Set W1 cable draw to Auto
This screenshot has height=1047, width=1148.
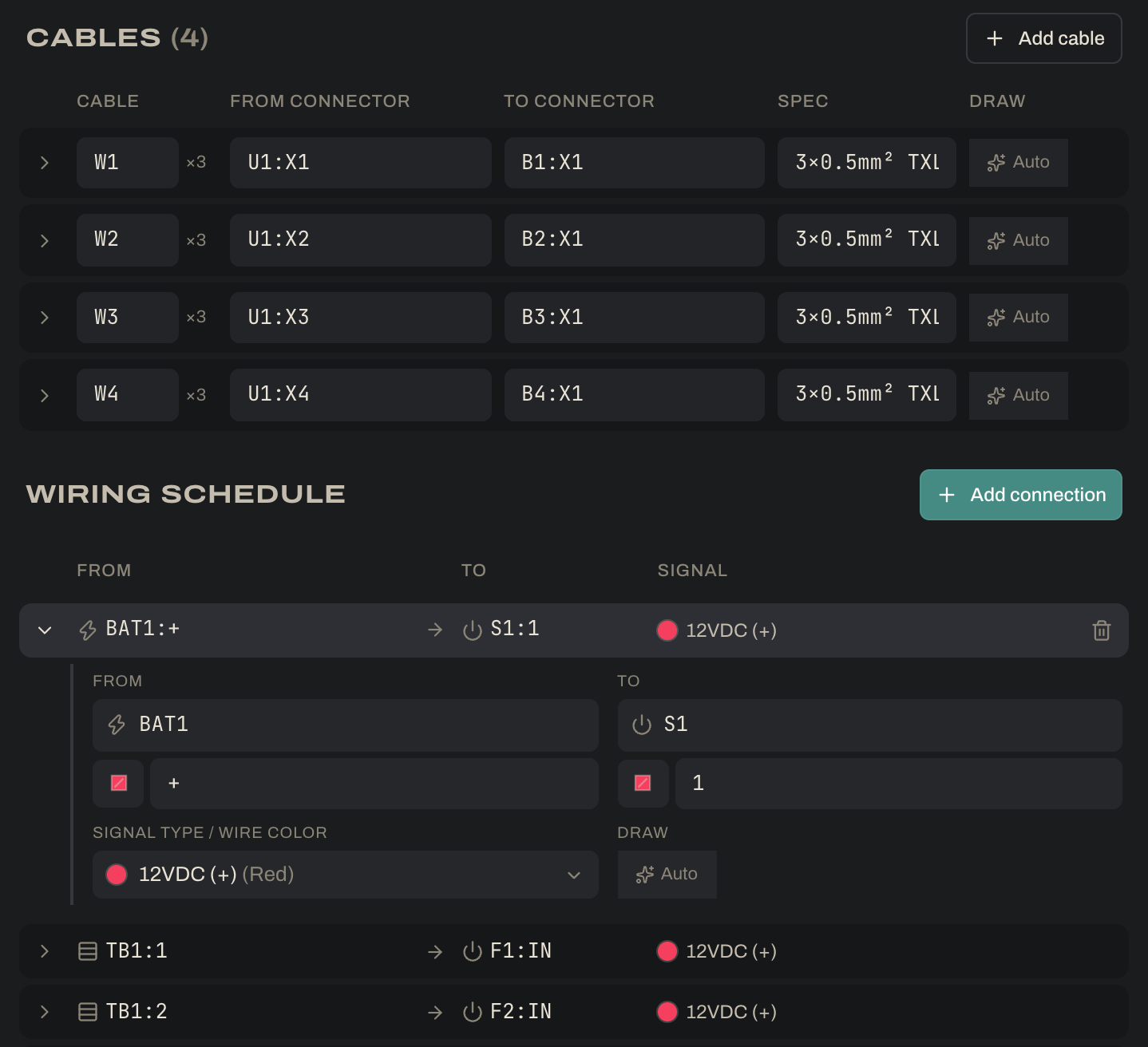point(1019,163)
